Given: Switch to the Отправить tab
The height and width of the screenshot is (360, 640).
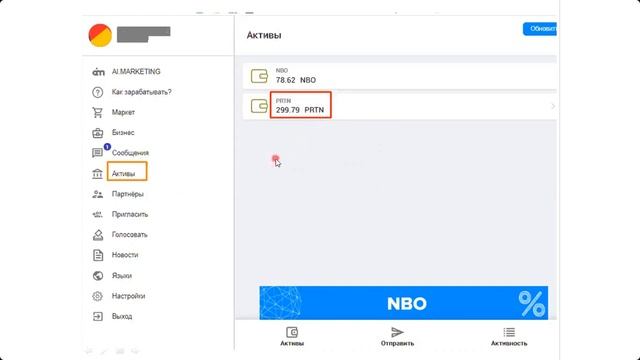Looking at the screenshot, I should (x=397, y=337).
